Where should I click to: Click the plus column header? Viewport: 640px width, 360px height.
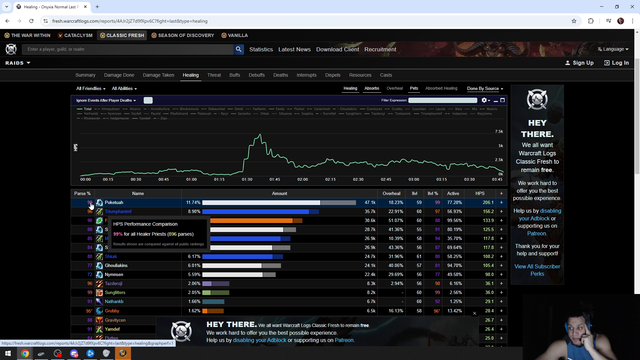click(x=501, y=193)
